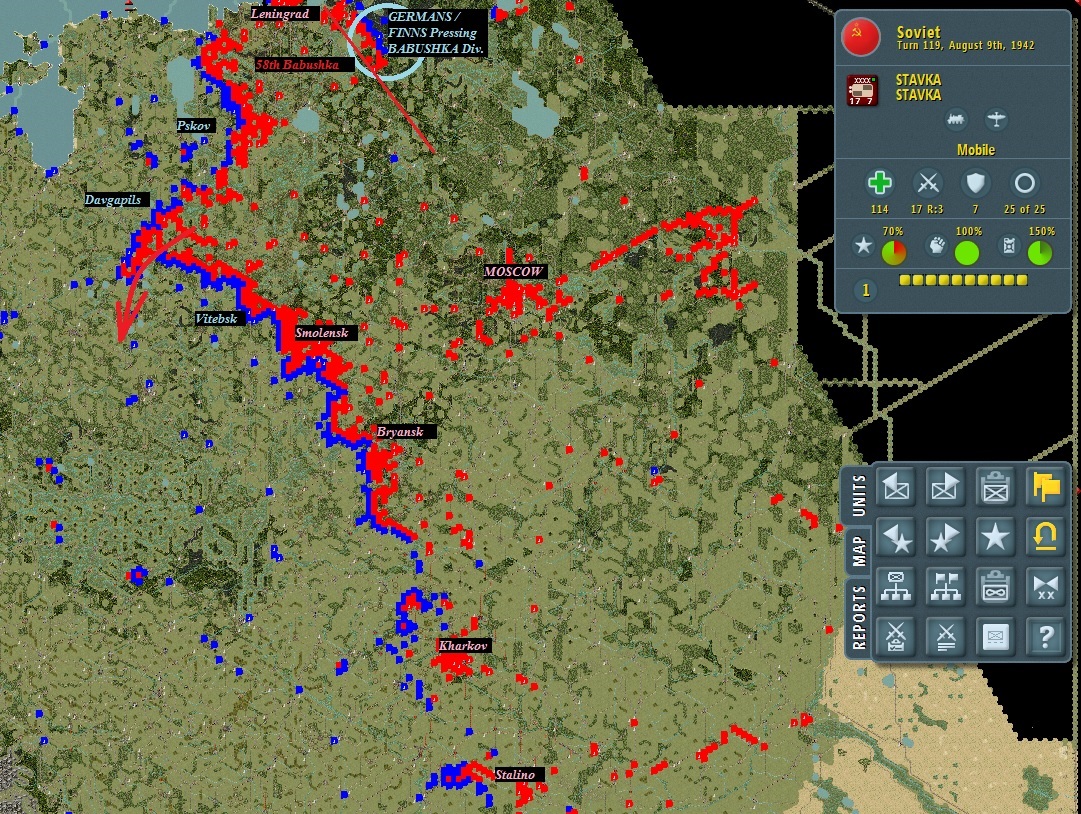Click the yellow undo arrow button
Screen dimensions: 1081x814
(x=1045, y=537)
